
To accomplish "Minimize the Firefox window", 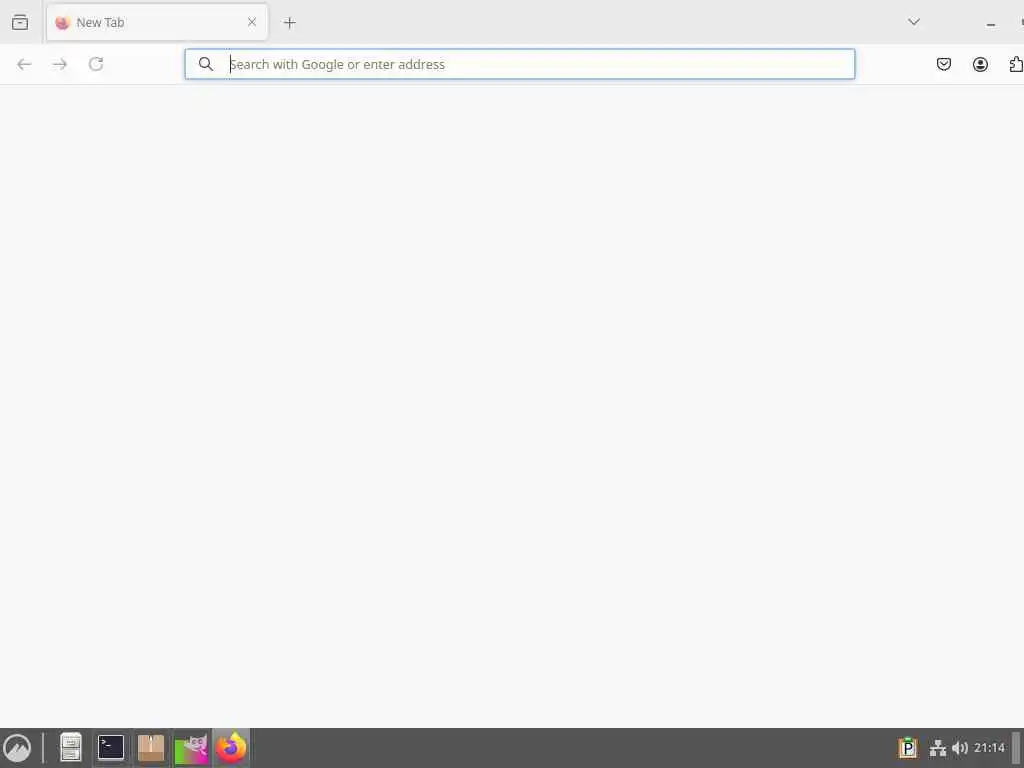I will coord(991,24).
